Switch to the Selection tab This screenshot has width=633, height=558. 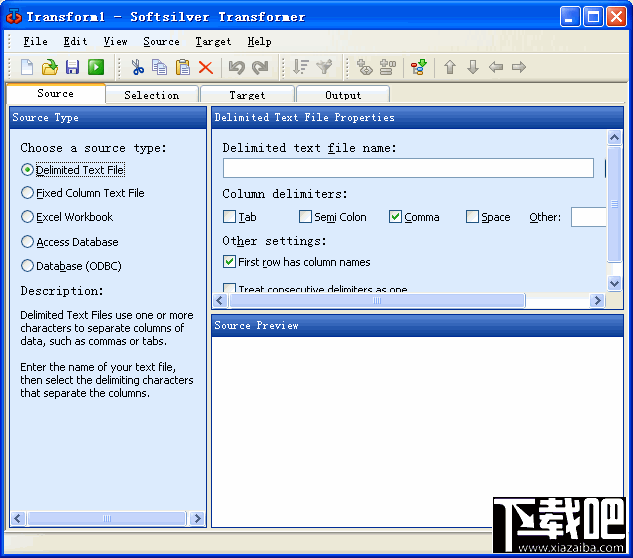click(x=152, y=95)
